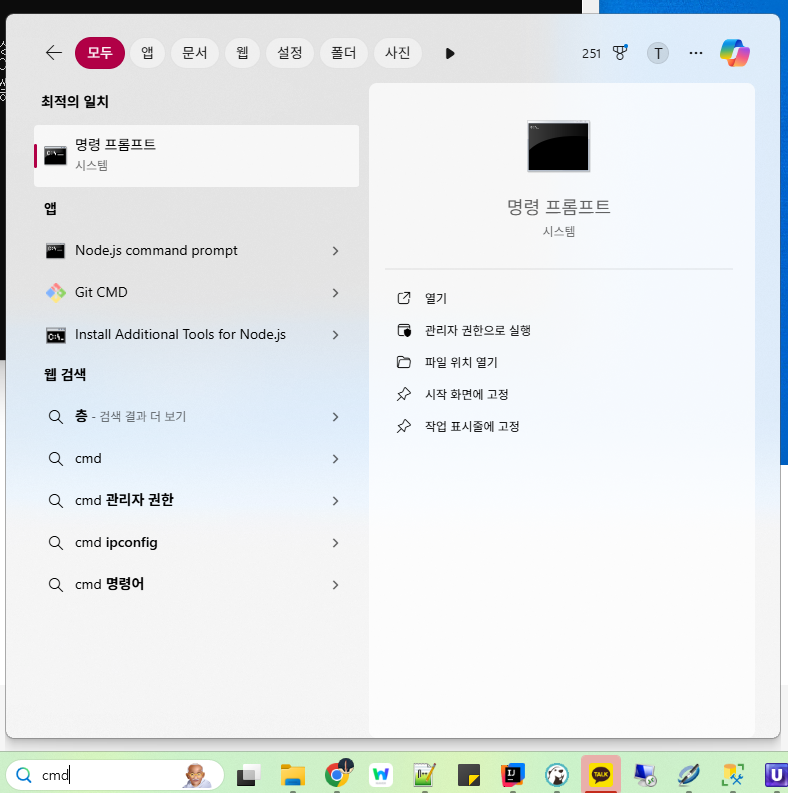Viewport: 788px width, 793px height.
Task: Click the 251 rewards points count
Action: (591, 54)
